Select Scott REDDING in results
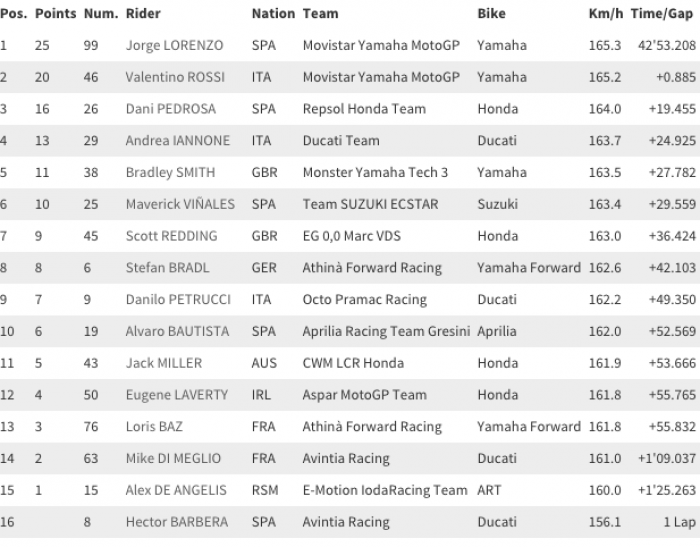700x547 pixels. click(x=171, y=236)
